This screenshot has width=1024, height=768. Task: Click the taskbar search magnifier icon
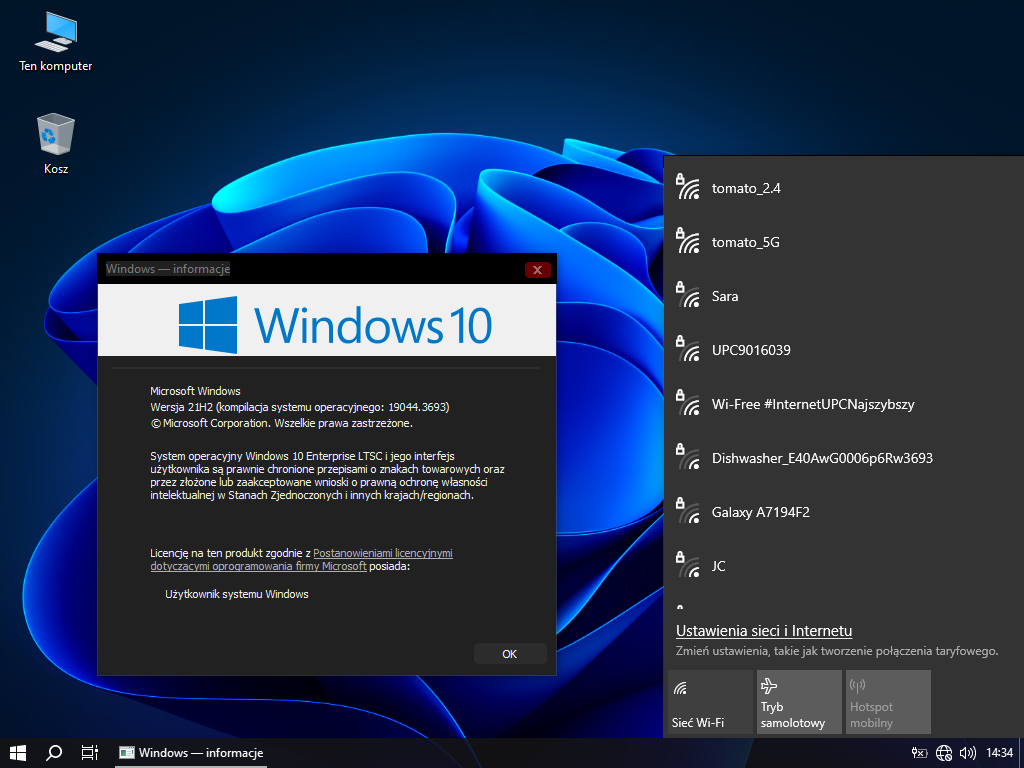point(55,752)
